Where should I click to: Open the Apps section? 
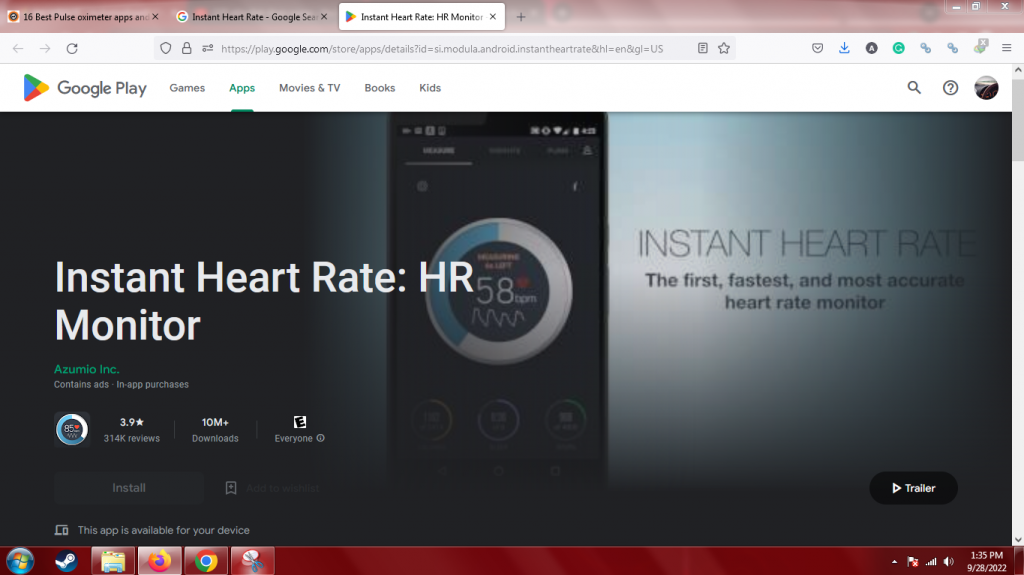[x=242, y=88]
